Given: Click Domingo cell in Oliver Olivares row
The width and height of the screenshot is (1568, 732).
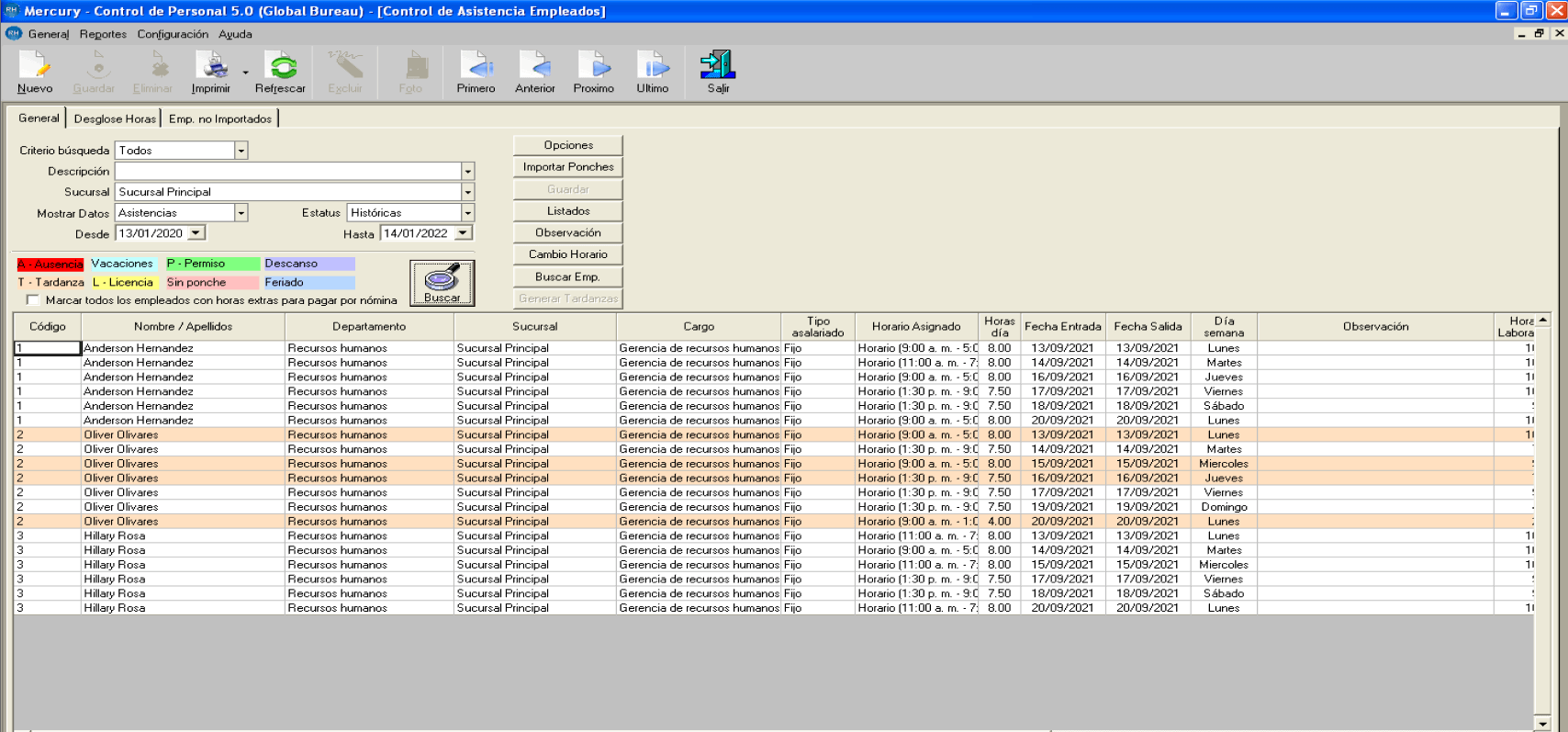Looking at the screenshot, I should pos(1224,507).
